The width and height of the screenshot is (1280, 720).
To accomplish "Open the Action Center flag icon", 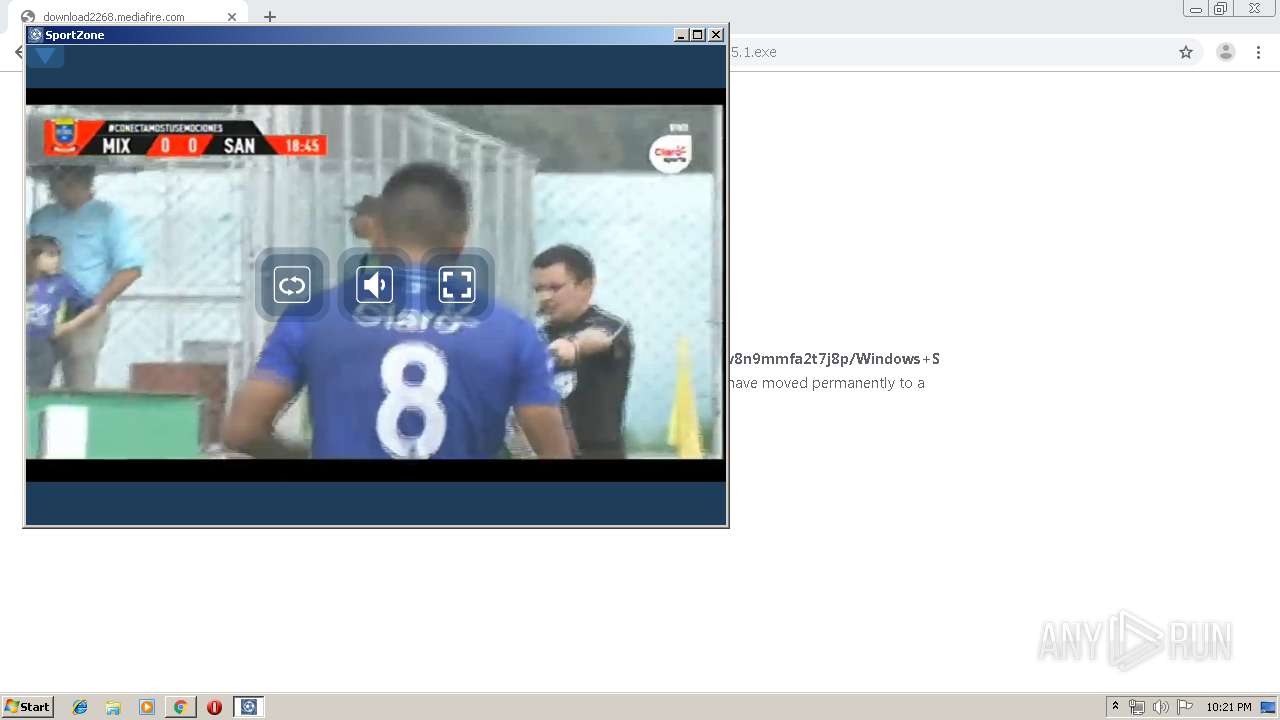I will coord(1185,707).
